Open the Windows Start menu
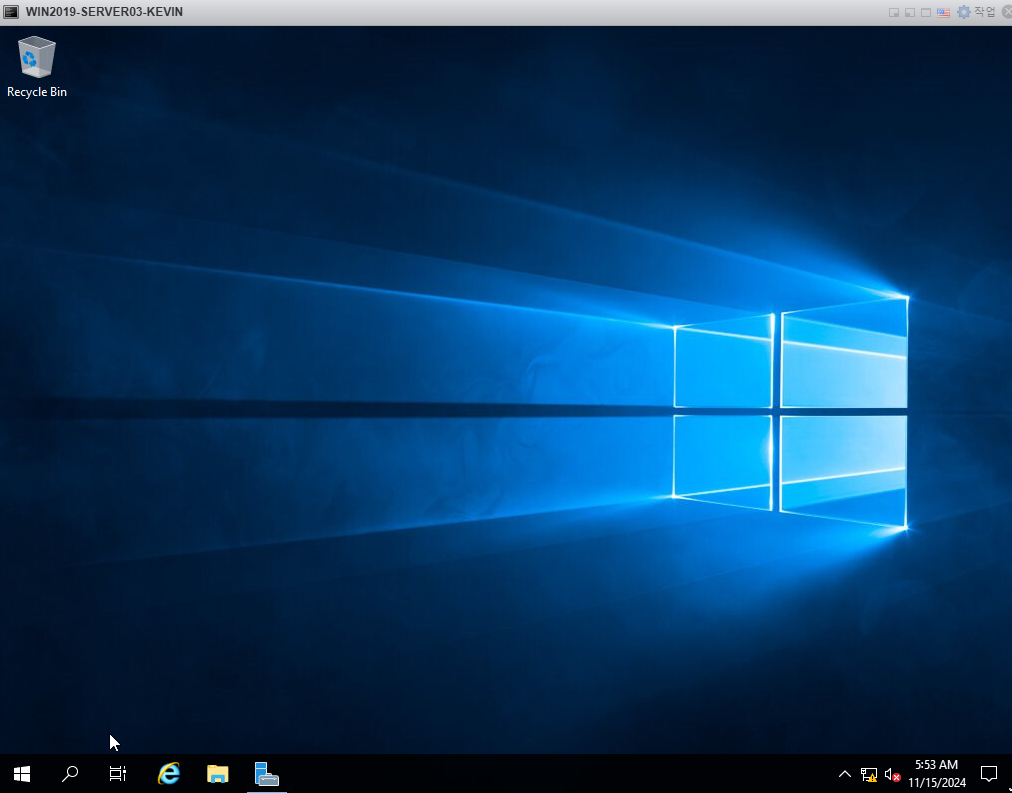 (x=22, y=774)
